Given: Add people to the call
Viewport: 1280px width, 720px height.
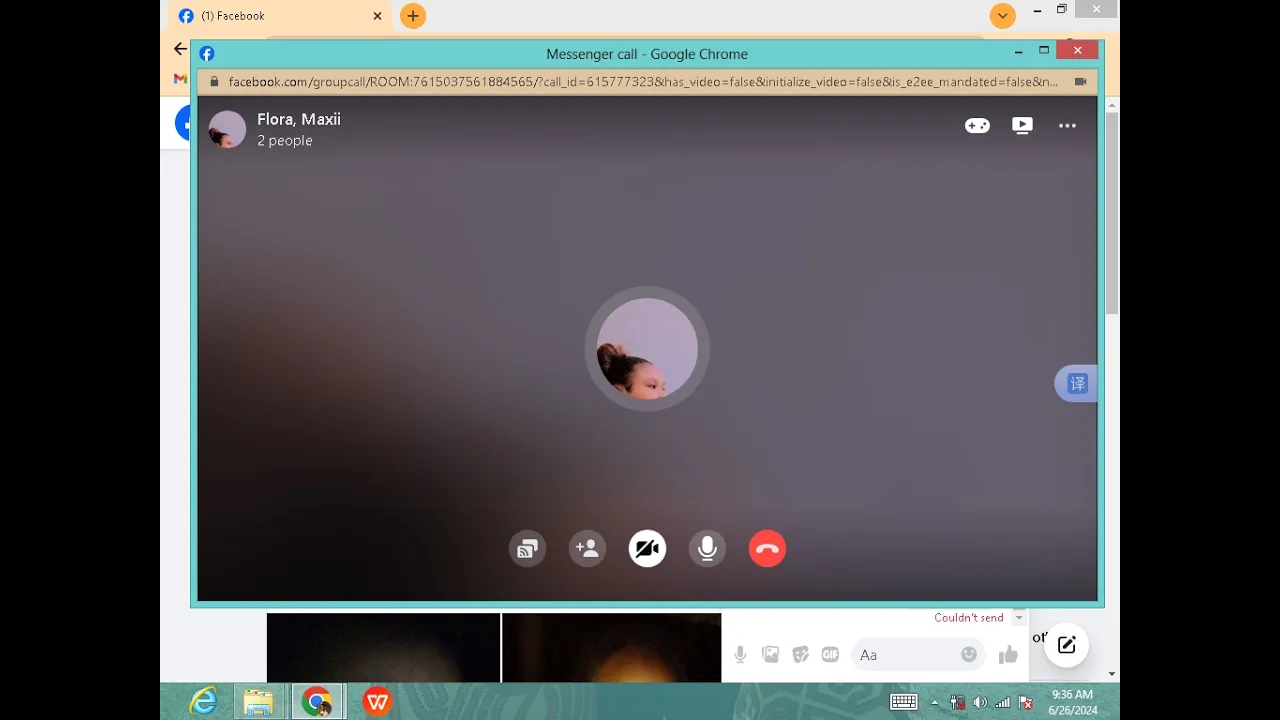Looking at the screenshot, I should click(x=587, y=549).
